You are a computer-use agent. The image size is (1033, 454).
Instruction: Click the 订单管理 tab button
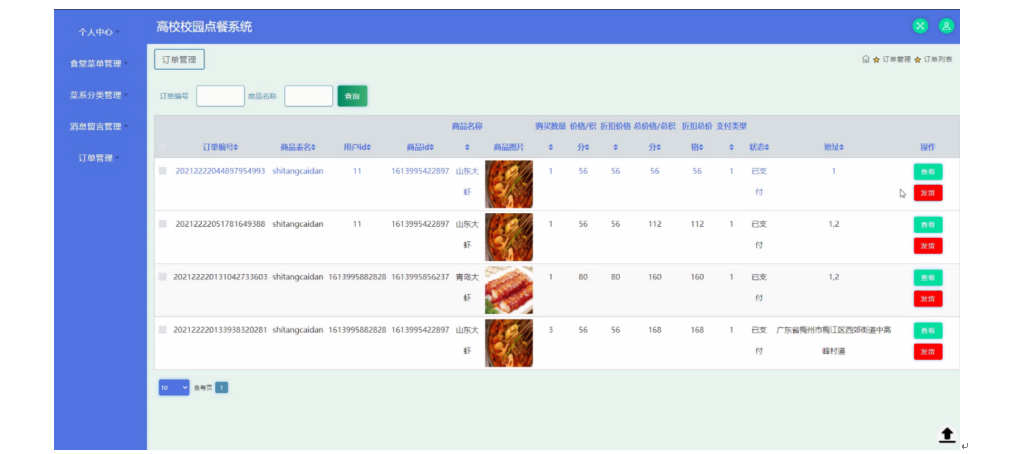click(x=179, y=59)
